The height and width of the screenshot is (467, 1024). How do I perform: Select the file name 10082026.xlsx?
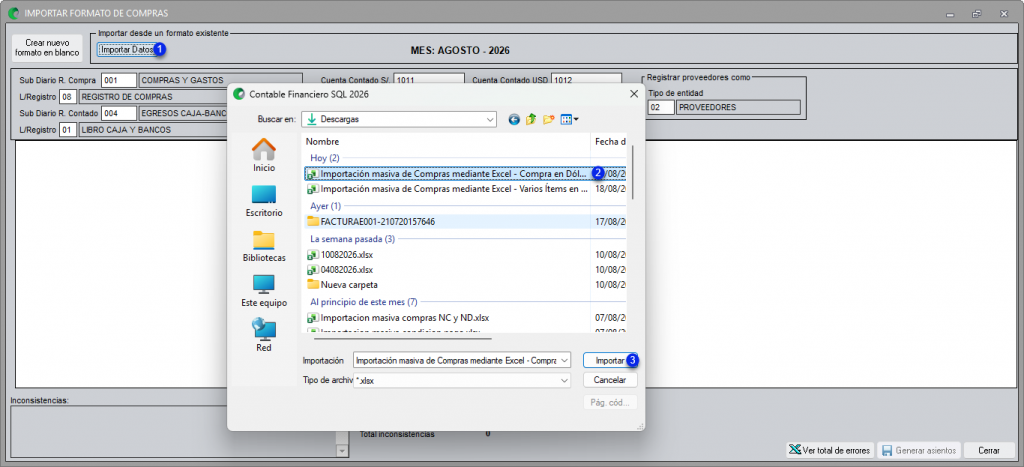point(347,255)
